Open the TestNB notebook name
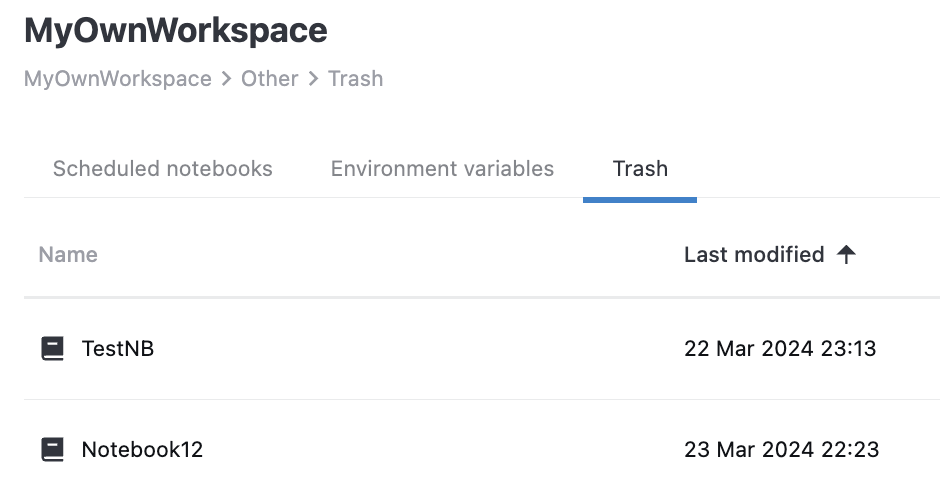 [x=118, y=349]
